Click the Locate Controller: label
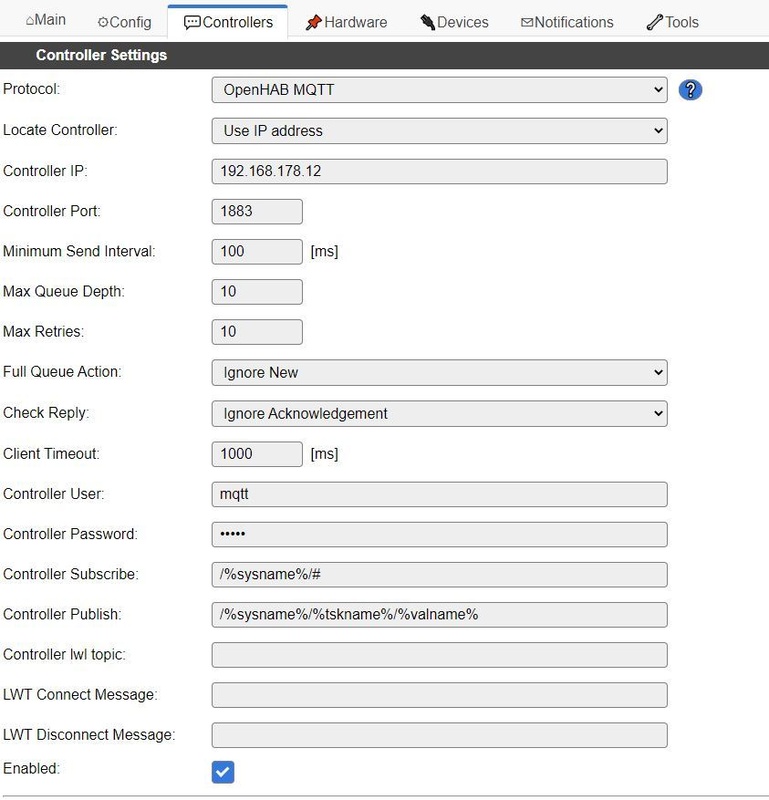The height and width of the screenshot is (800, 769). (60, 130)
